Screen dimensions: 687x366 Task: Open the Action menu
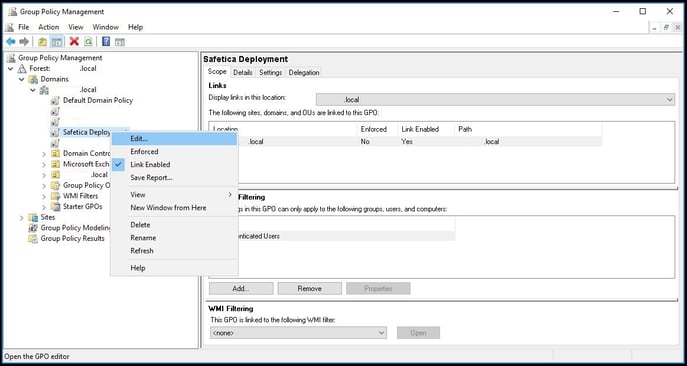[49, 27]
